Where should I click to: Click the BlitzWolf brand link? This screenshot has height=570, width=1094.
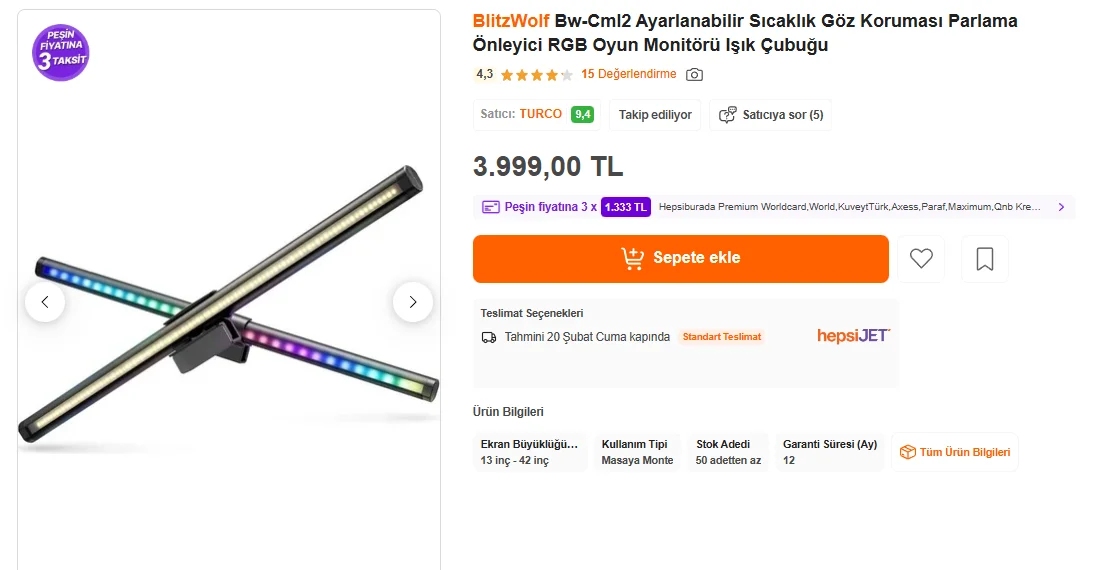tap(512, 21)
